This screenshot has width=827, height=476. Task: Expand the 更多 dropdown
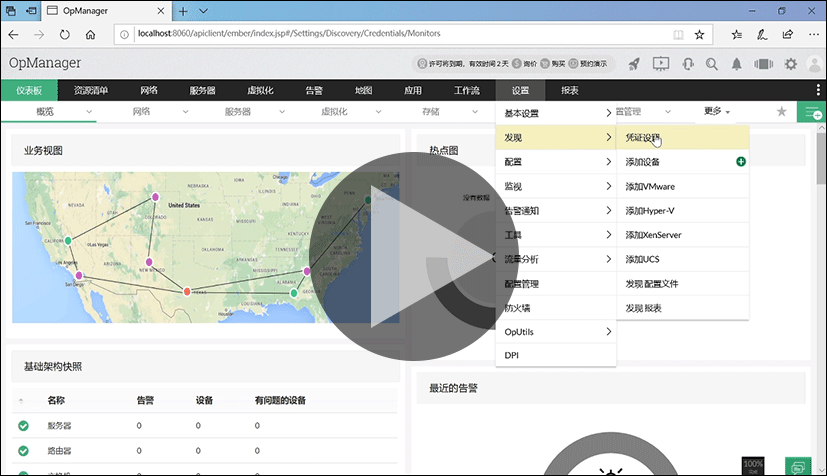pos(717,111)
